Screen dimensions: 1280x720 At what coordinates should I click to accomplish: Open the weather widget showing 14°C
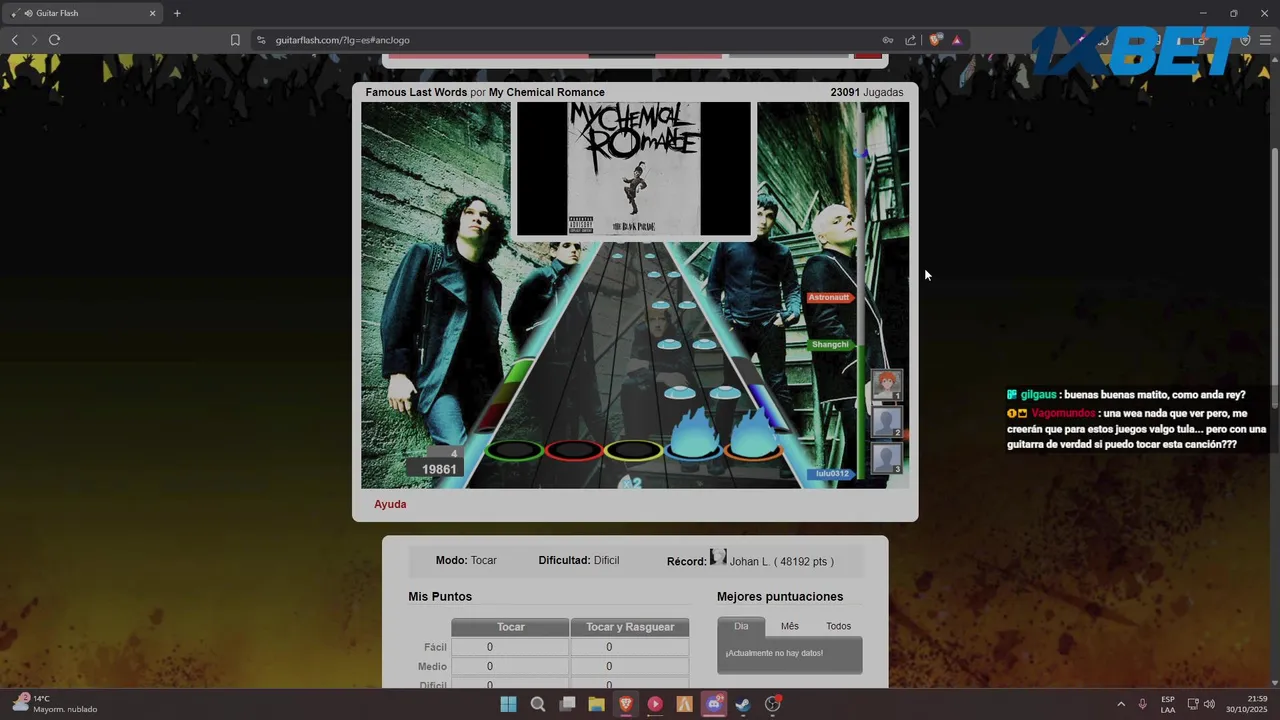point(55,704)
